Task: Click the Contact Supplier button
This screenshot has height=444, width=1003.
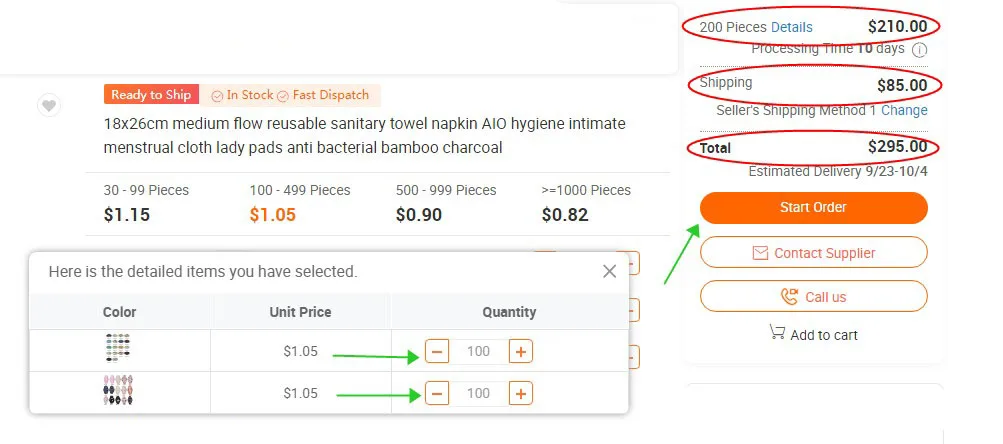Action: tap(813, 253)
